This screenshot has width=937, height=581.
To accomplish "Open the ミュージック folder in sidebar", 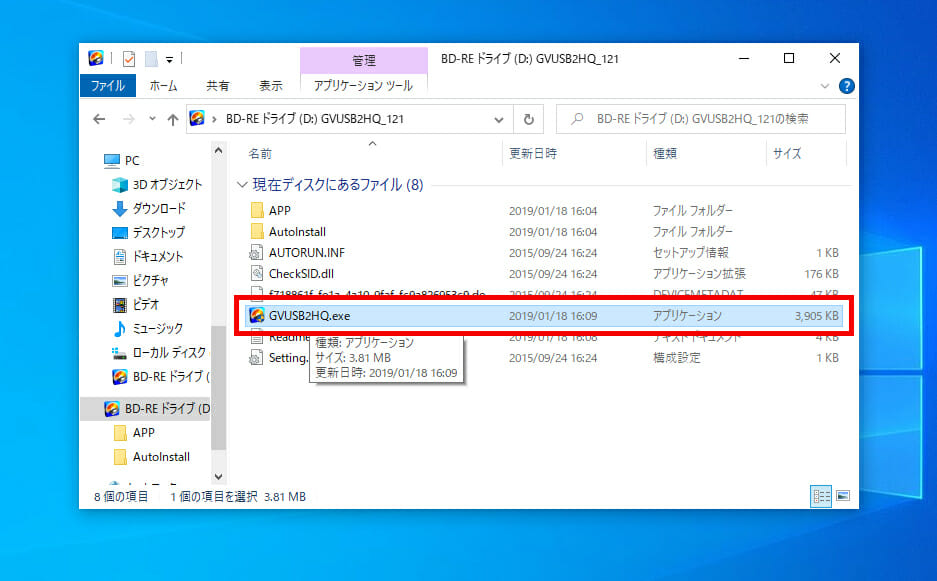I will click(157, 329).
